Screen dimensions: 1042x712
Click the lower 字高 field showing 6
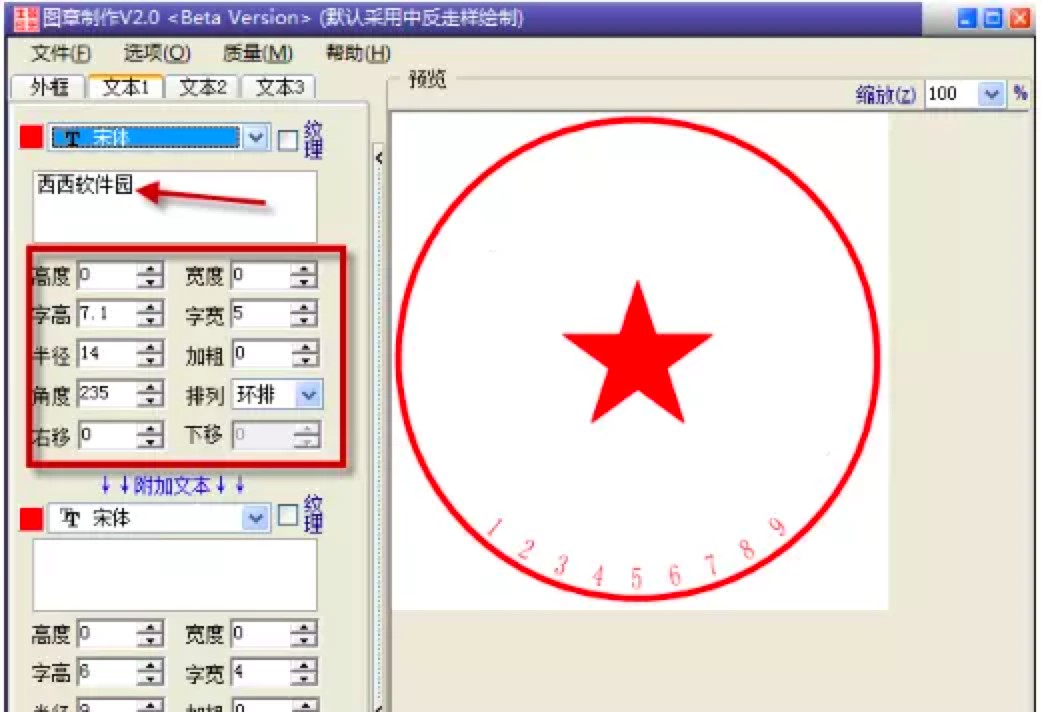point(107,673)
